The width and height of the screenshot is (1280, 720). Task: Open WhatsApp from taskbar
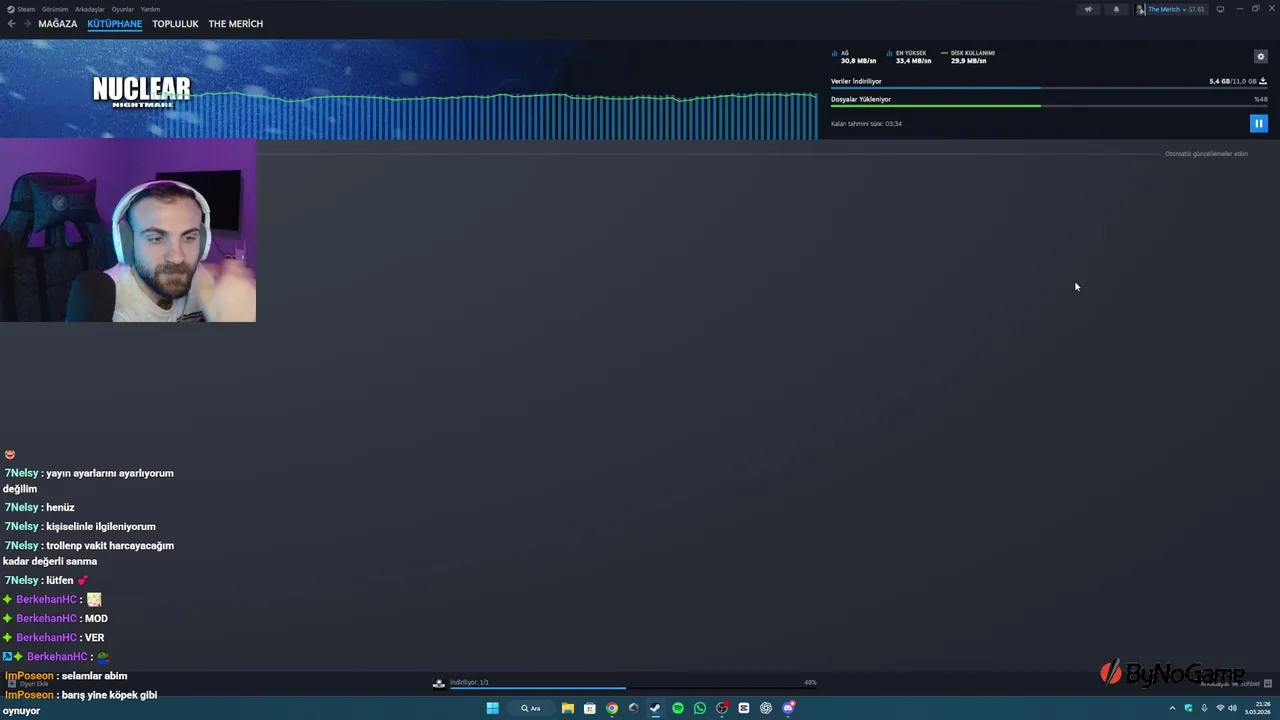(x=700, y=708)
